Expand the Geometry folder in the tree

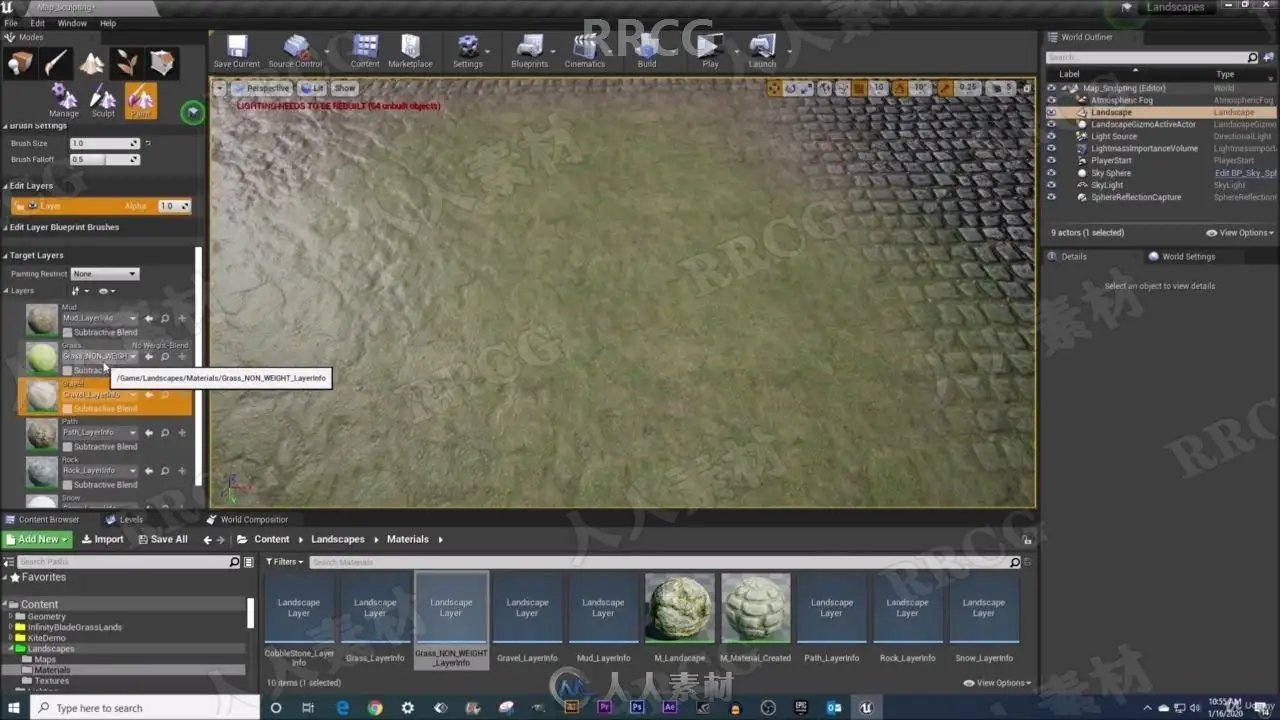11,617
